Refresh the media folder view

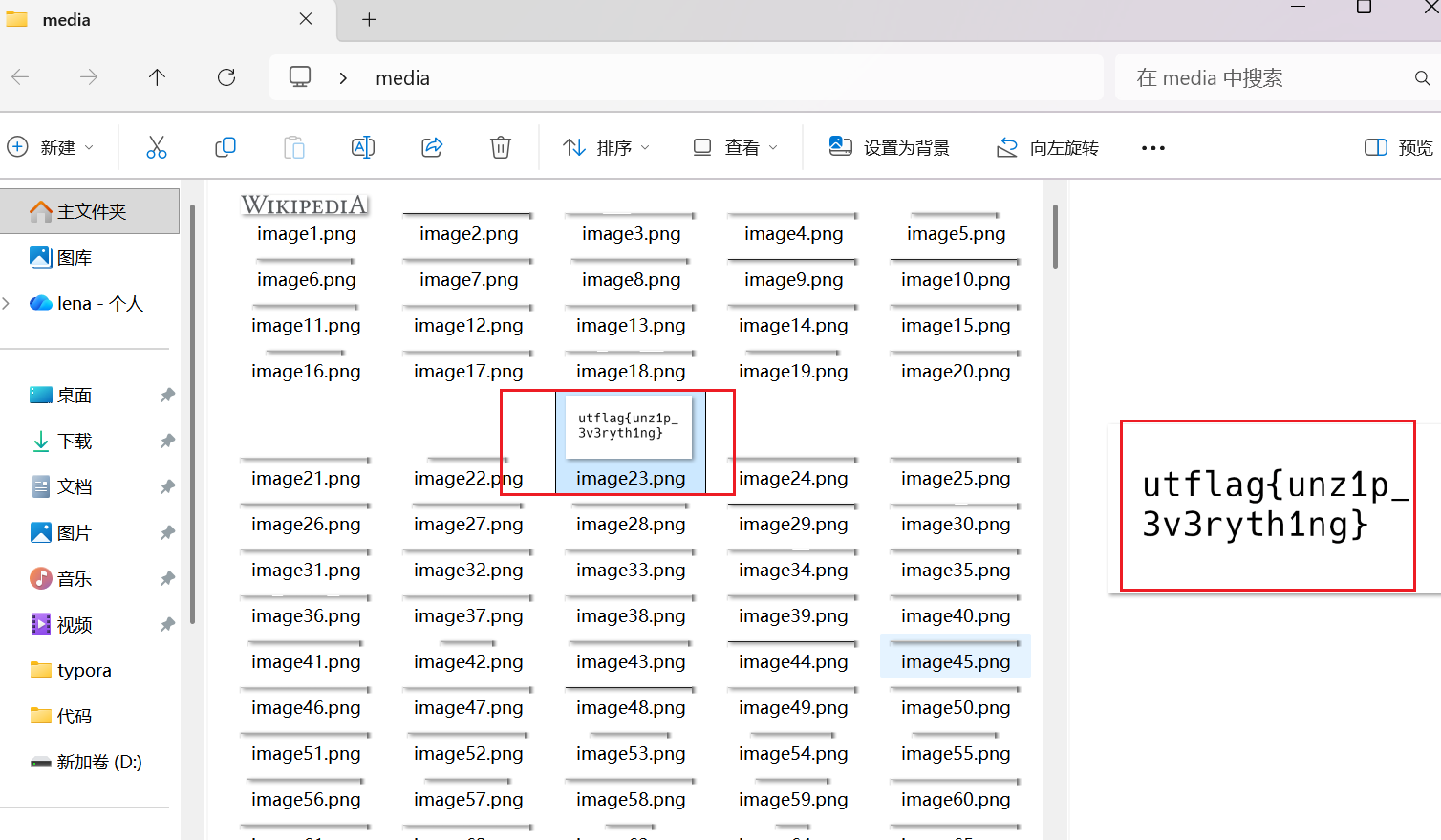coord(226,77)
